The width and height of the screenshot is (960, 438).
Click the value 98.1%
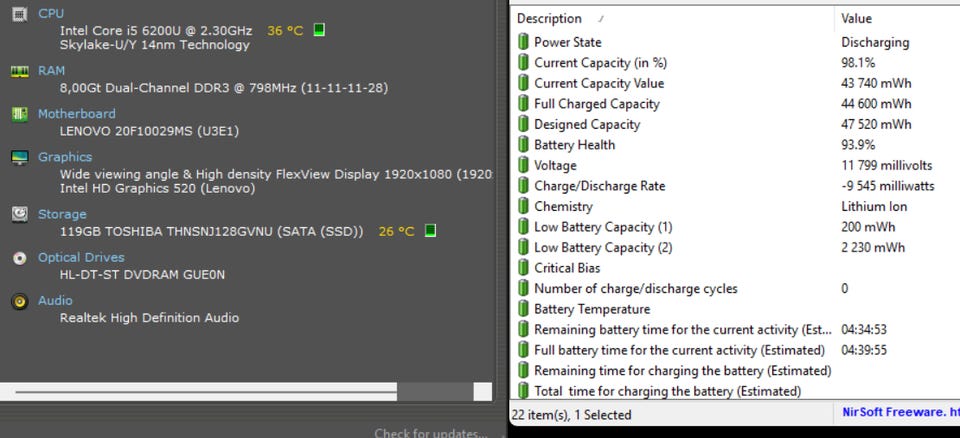coord(858,62)
